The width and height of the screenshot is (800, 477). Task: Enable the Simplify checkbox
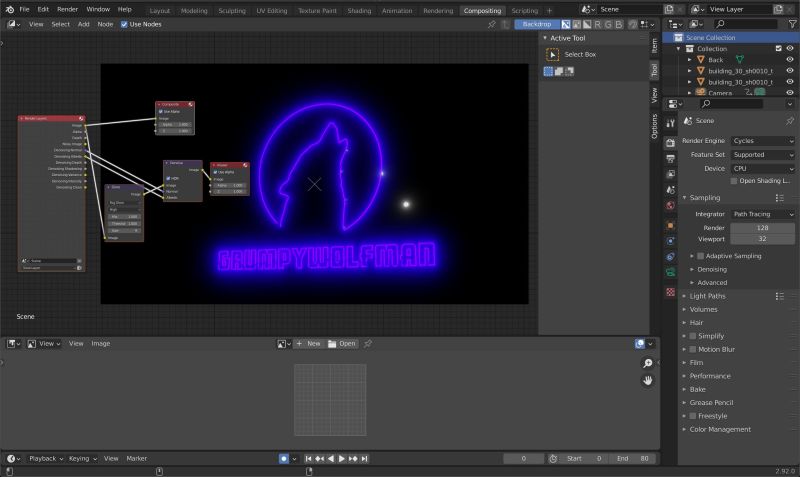coord(693,336)
